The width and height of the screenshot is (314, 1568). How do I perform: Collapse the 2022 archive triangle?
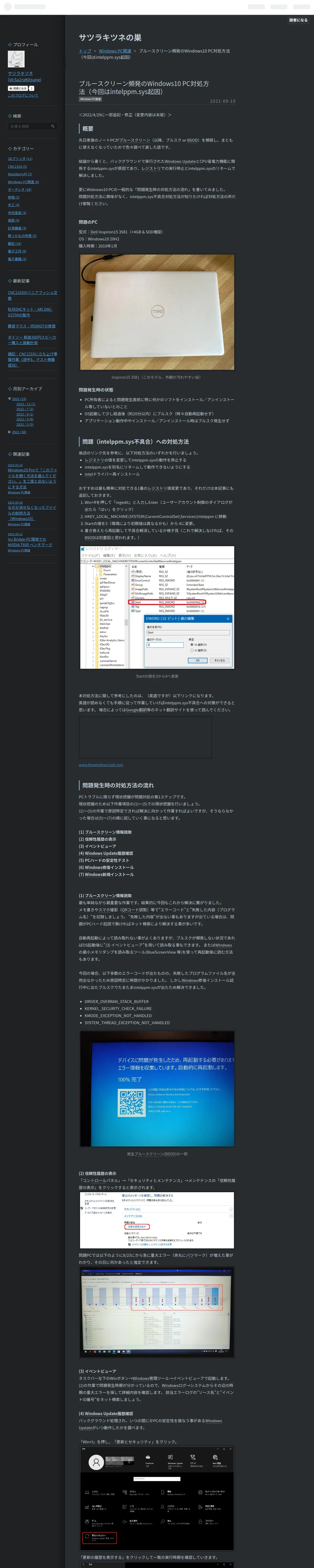[x=9, y=399]
